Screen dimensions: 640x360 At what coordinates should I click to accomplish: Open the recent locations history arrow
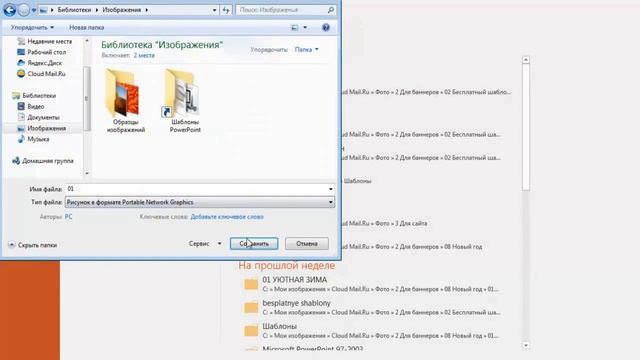coord(34,10)
